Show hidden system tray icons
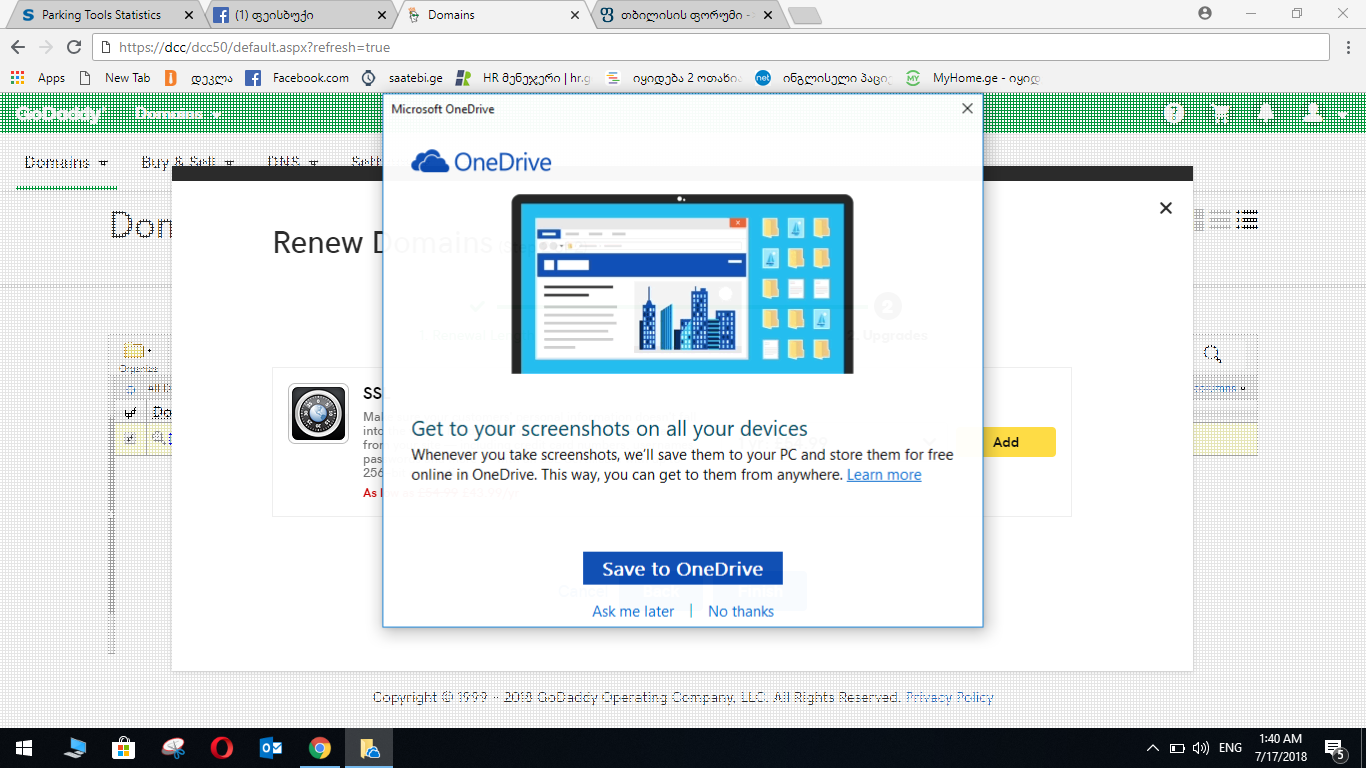 tap(1153, 748)
